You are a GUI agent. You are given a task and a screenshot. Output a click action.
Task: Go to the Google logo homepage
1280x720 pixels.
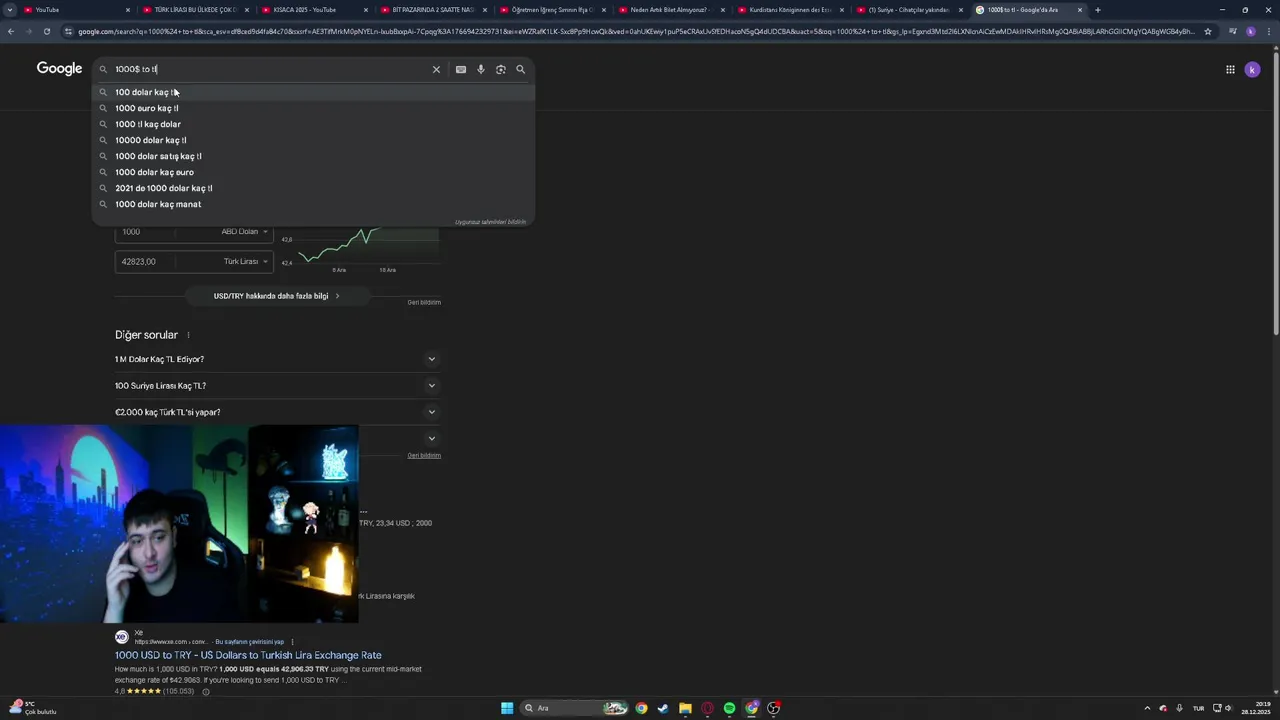(x=59, y=68)
